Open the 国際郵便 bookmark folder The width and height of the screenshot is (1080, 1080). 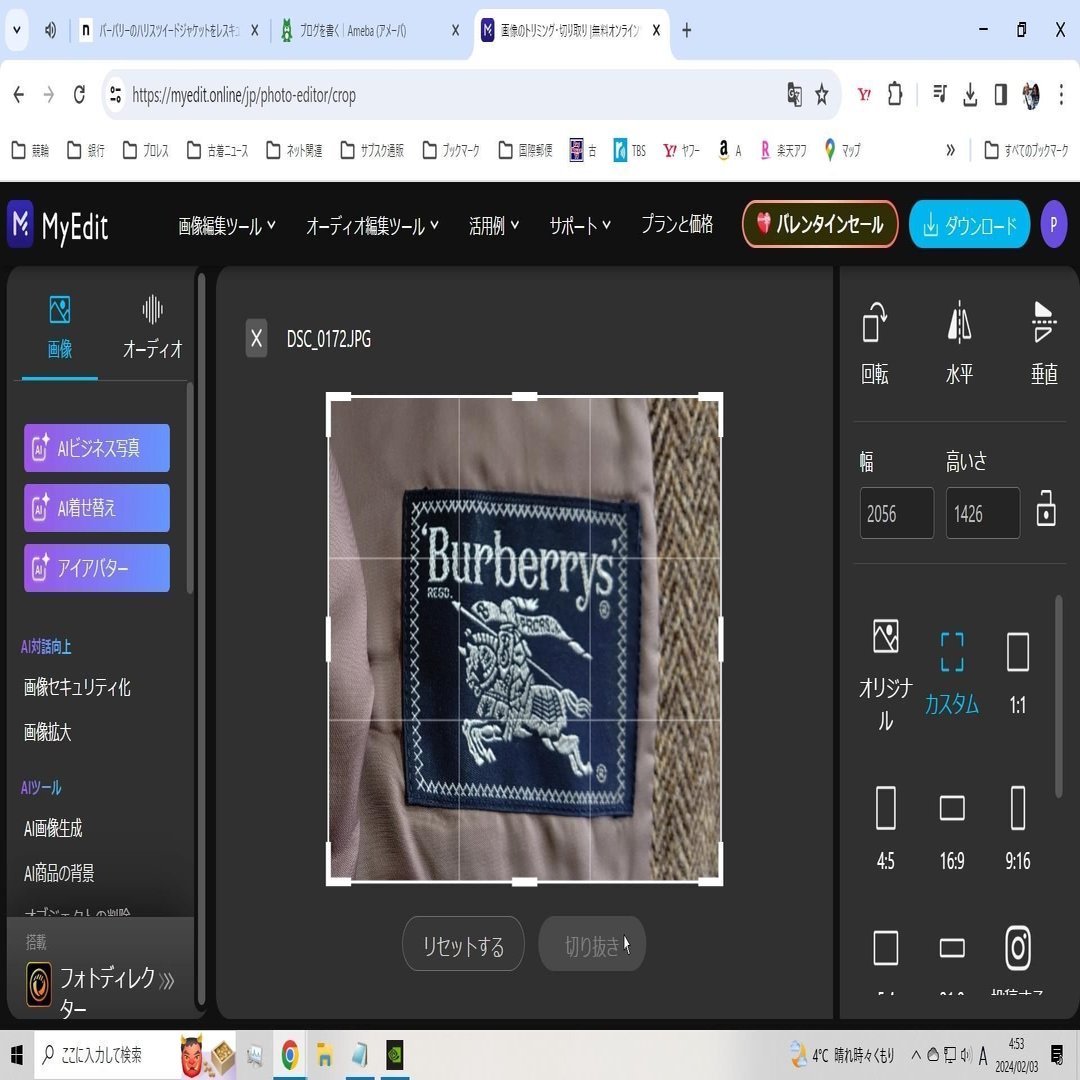pyautogui.click(x=526, y=150)
